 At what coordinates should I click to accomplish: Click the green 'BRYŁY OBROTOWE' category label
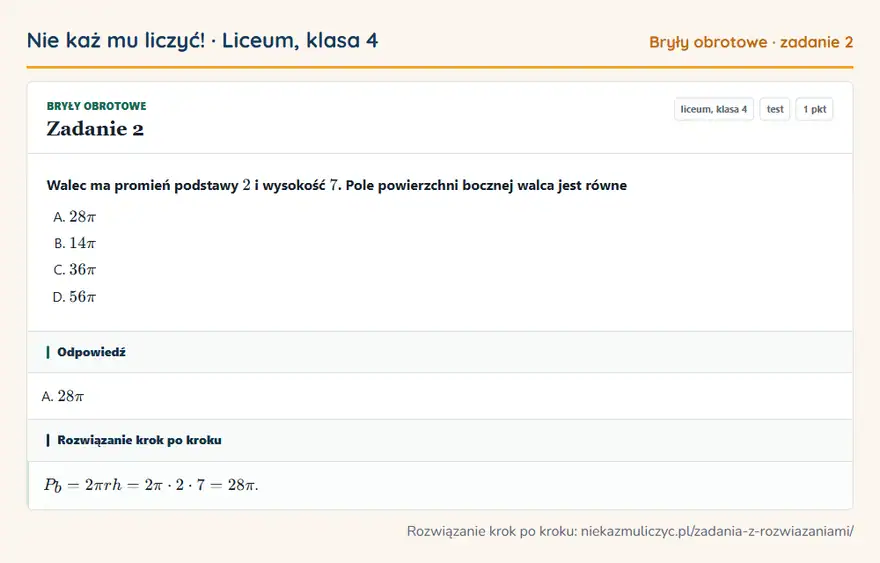point(97,106)
